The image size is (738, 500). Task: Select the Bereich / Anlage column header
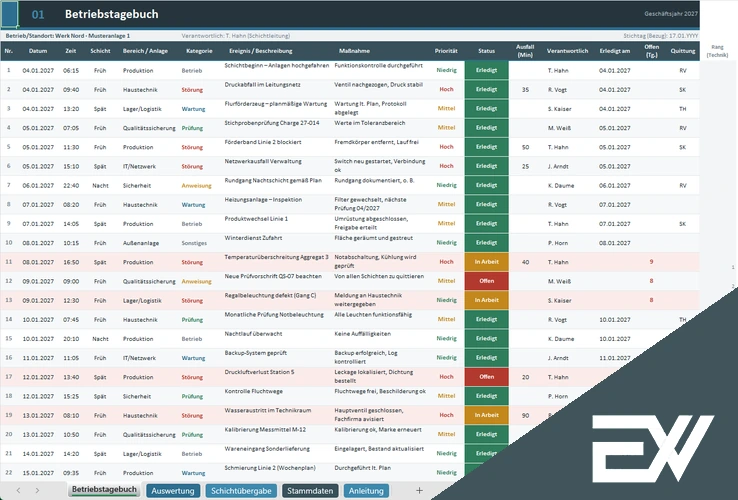[145, 51]
